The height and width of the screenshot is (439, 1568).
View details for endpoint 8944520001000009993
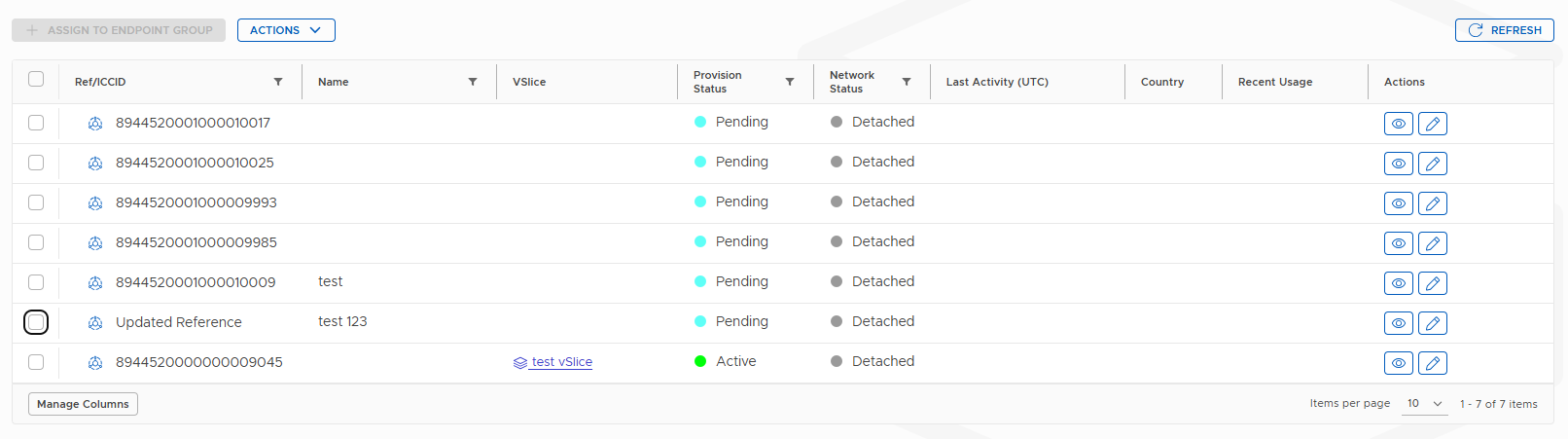[1398, 203]
